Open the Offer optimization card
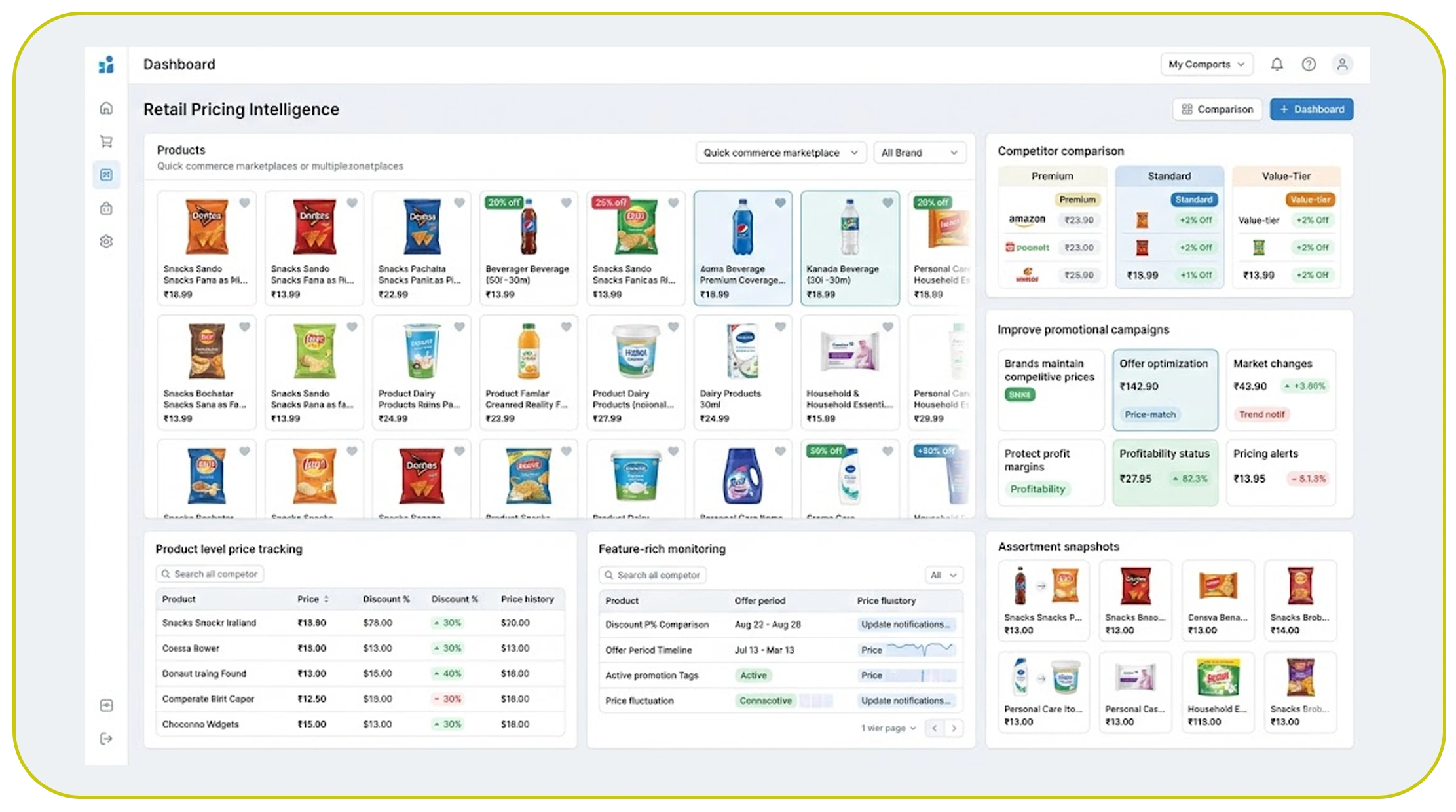1456x812 pixels. click(x=1165, y=390)
